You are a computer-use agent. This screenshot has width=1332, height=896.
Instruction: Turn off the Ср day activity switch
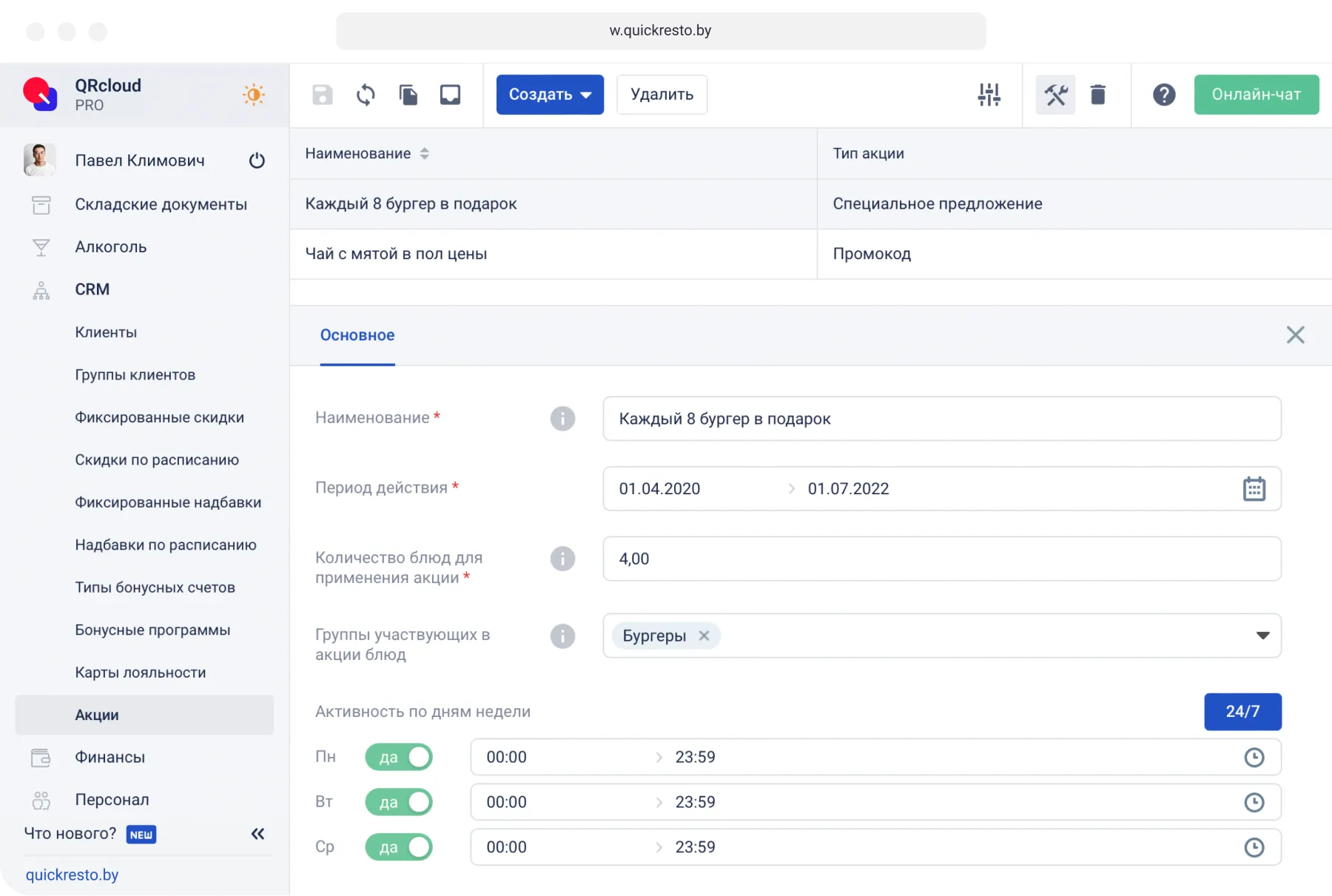pos(399,847)
